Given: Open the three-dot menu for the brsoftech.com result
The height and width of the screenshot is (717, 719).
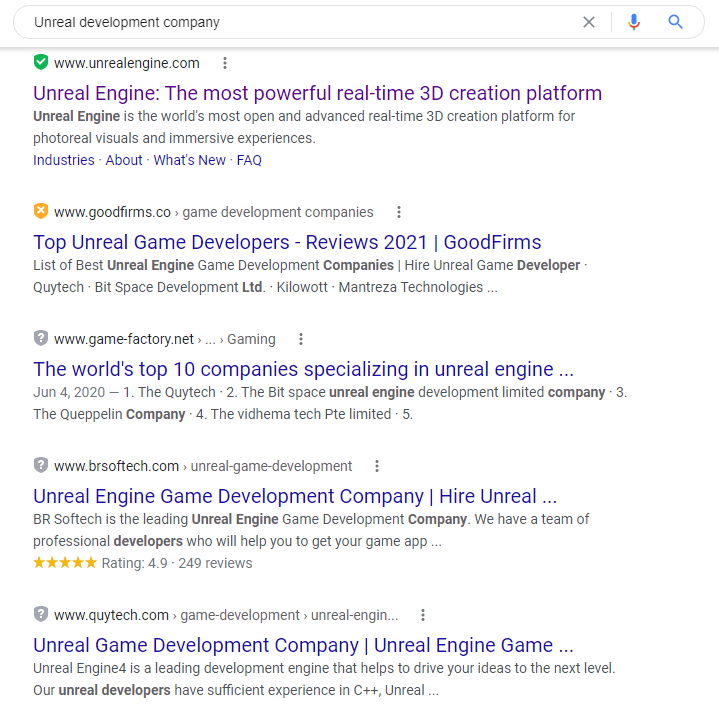Looking at the screenshot, I should [377, 466].
